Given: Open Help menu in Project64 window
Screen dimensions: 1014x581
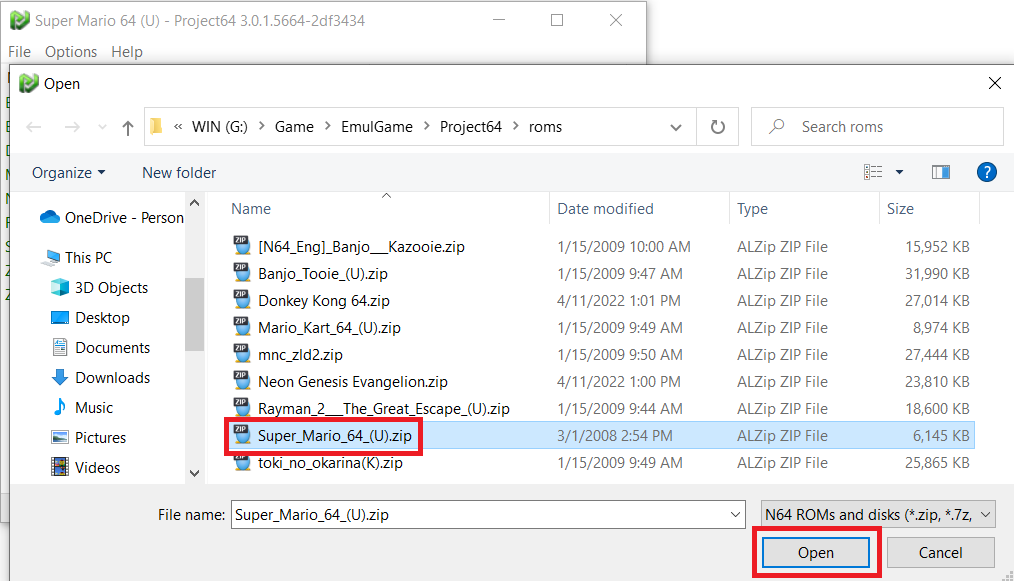Looking at the screenshot, I should coord(127,52).
